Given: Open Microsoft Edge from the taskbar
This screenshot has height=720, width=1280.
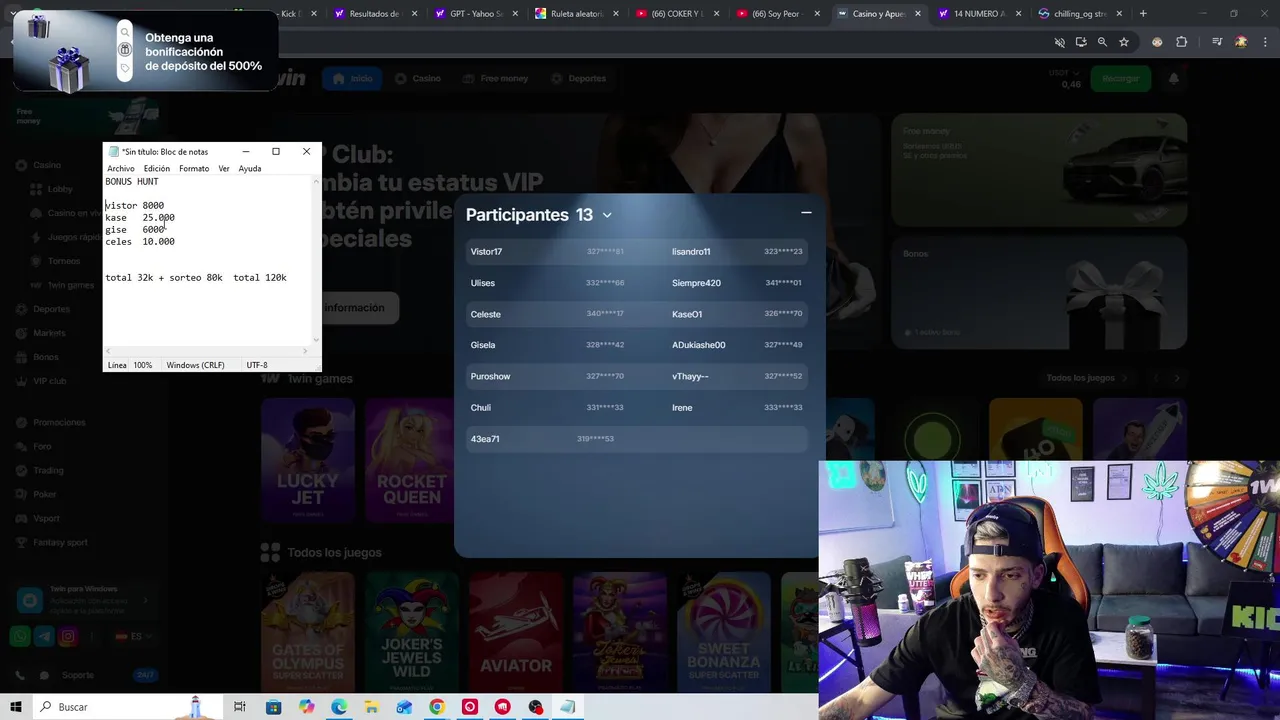Looking at the screenshot, I should (339, 707).
